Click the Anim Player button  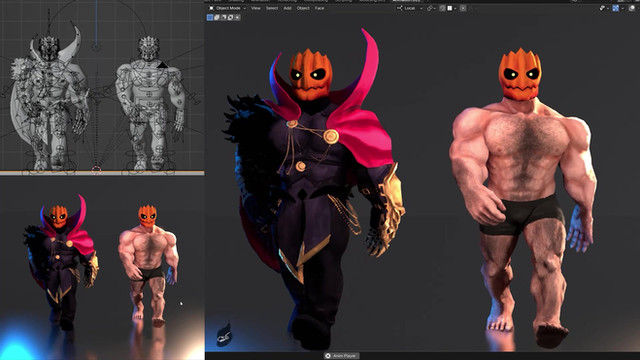point(342,356)
